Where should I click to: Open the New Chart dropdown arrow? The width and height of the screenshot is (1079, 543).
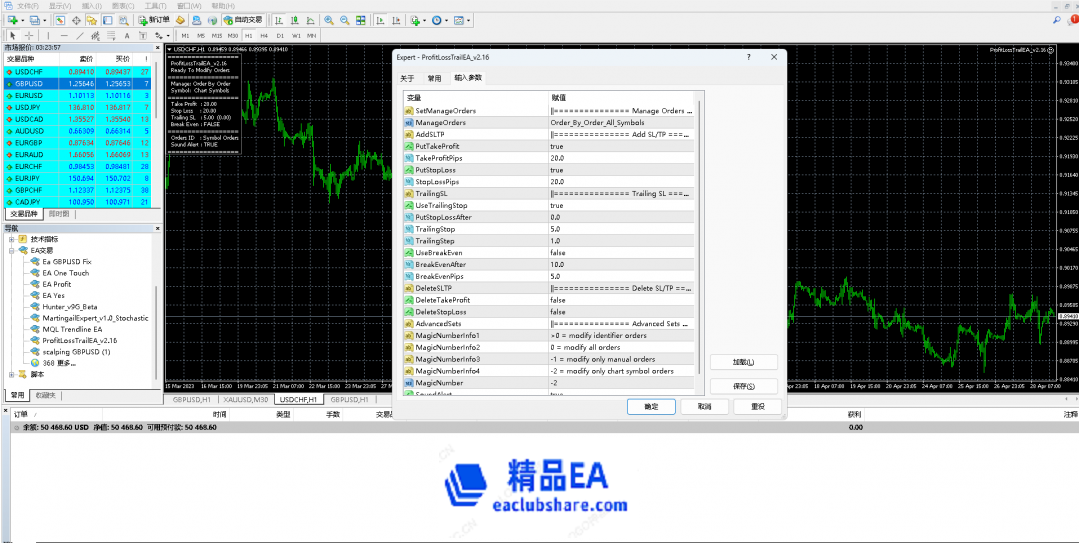tap(23, 20)
